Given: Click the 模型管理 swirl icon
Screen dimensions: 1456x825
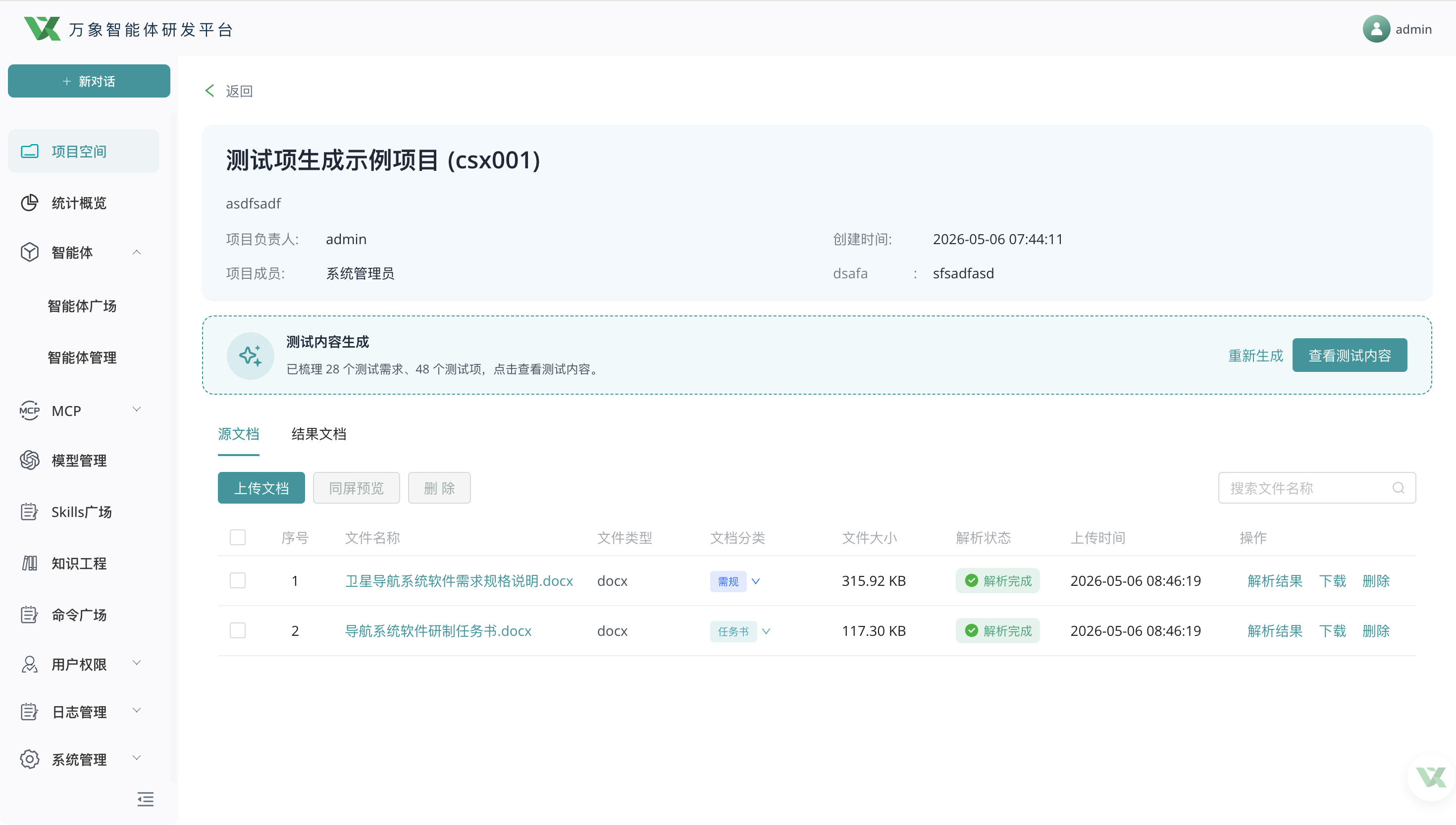Looking at the screenshot, I should pos(29,460).
